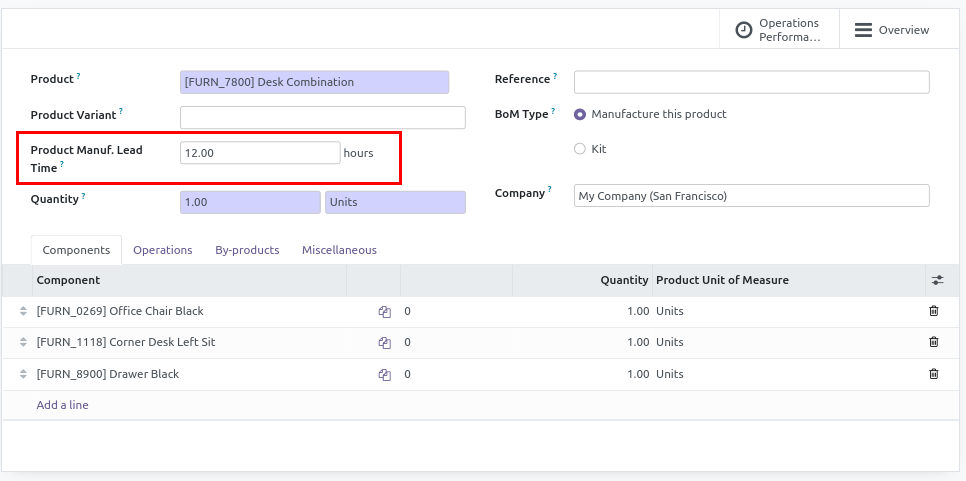The height and width of the screenshot is (481, 966).
Task: Focus the Reference input field
Action: pyautogui.click(x=752, y=83)
